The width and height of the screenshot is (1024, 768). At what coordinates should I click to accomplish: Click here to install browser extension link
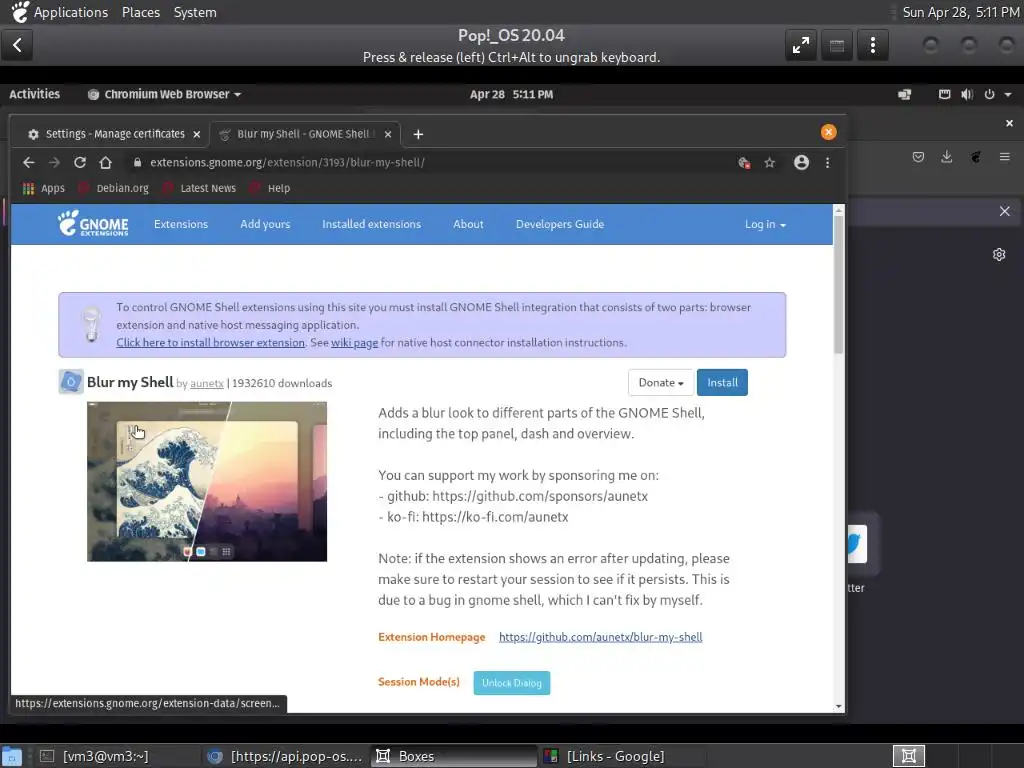[210, 342]
